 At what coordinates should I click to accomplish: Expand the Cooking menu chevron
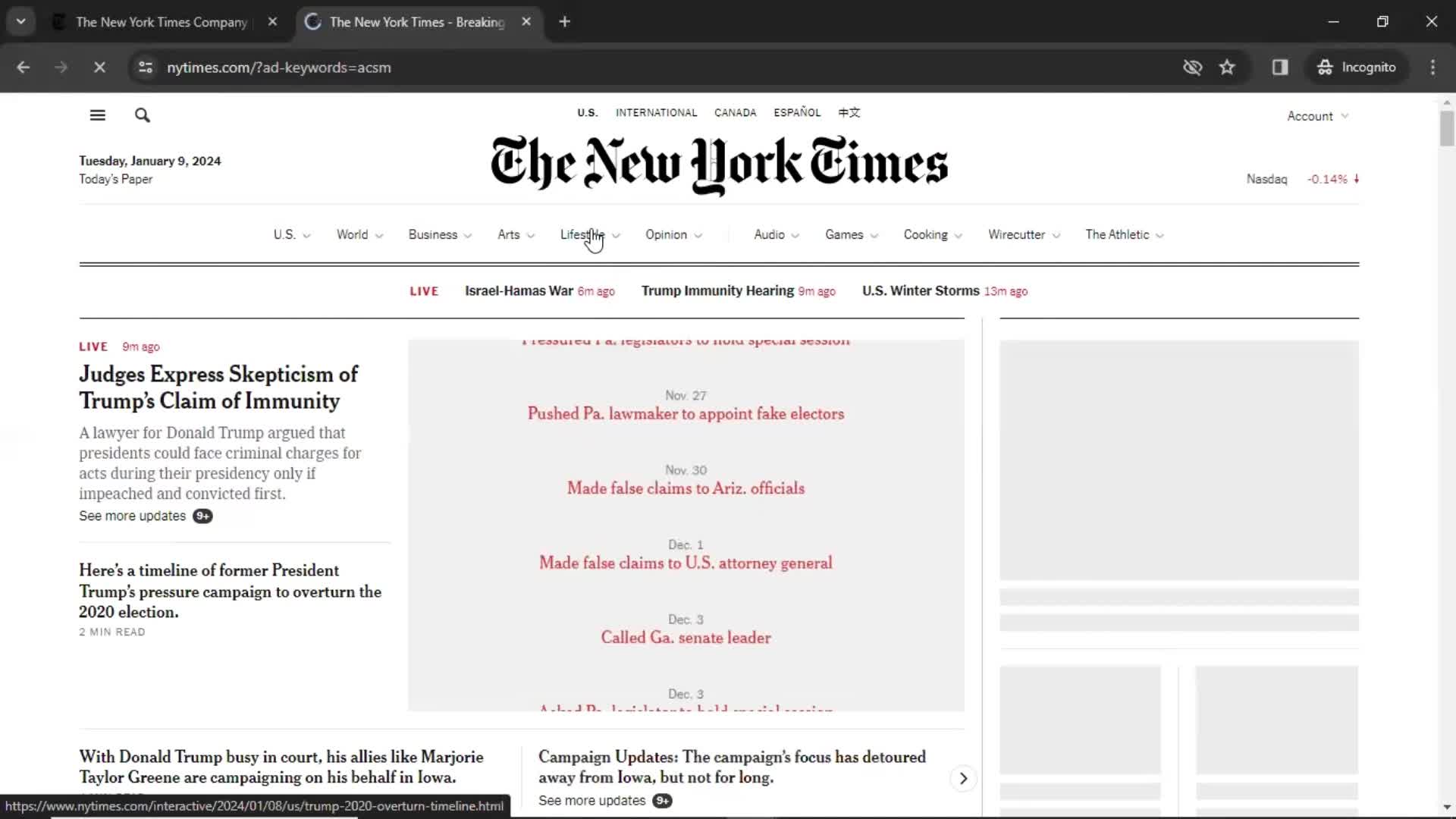(959, 236)
